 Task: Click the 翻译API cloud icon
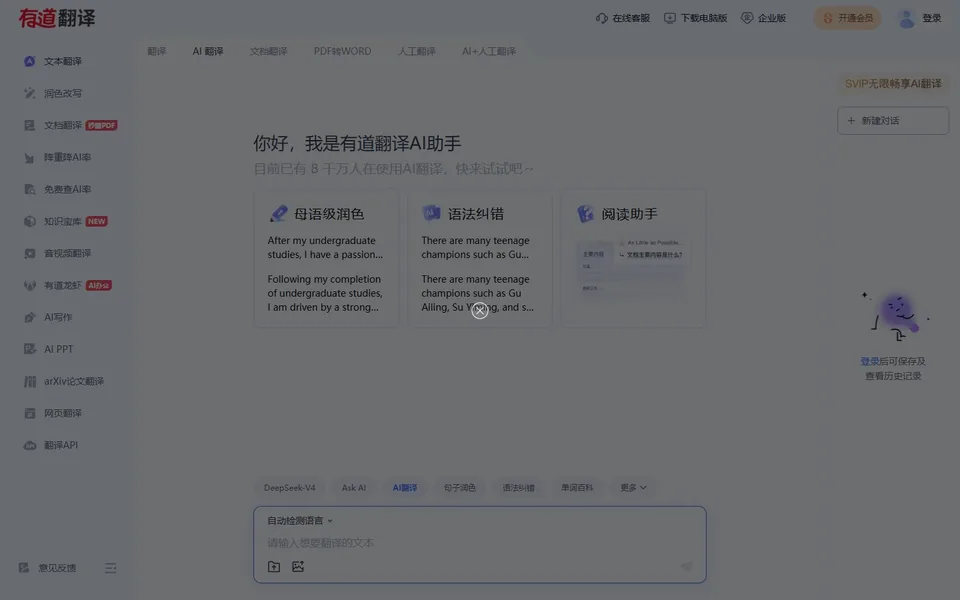click(29, 445)
